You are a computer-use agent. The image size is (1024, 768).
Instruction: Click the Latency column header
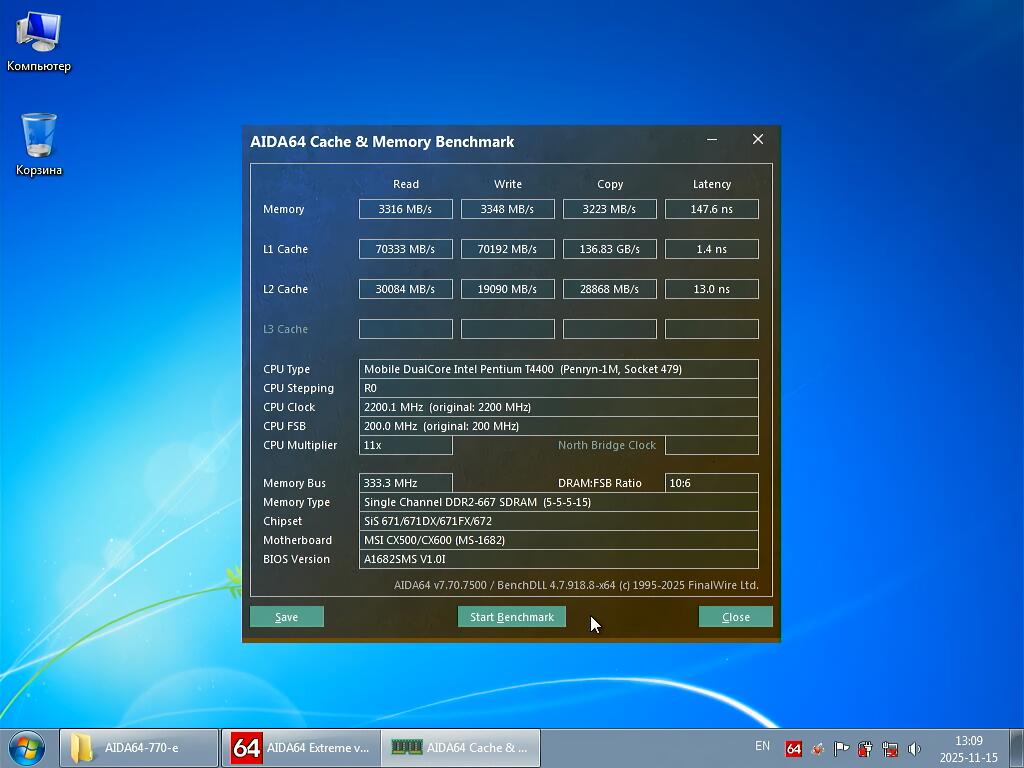(712, 184)
